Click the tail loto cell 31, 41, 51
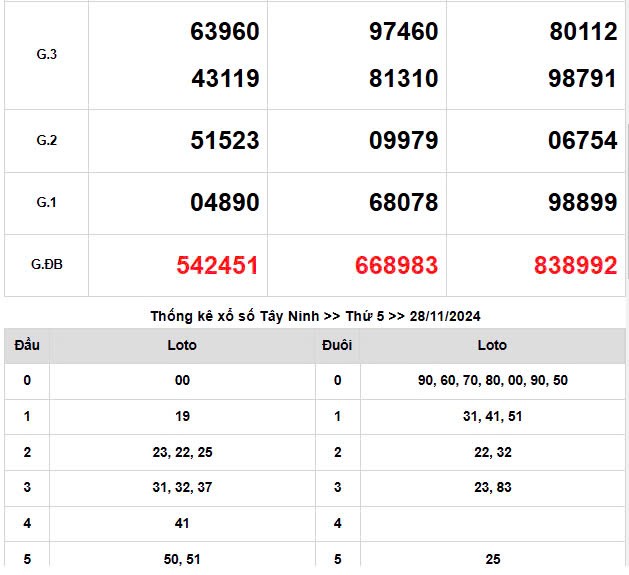629x575 pixels. tap(492, 416)
